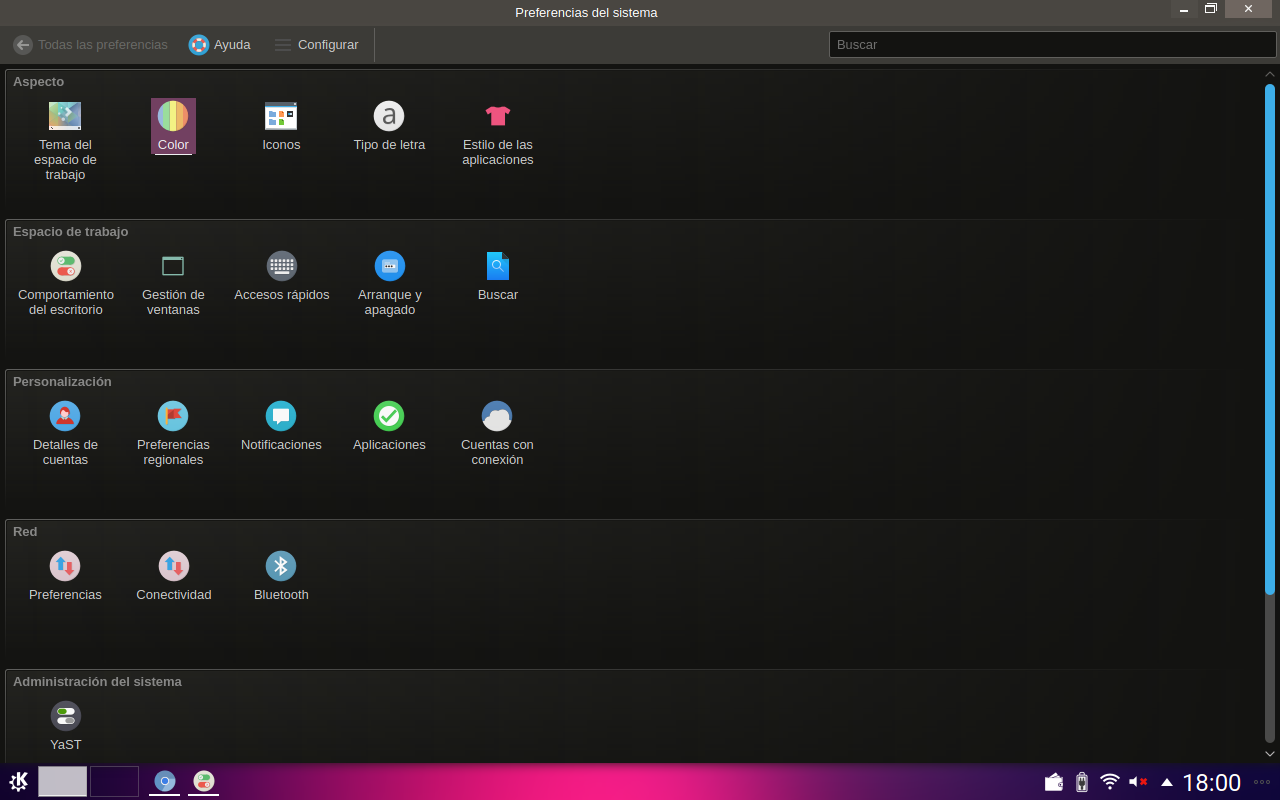
Task: Open Notificaciones settings
Action: click(281, 426)
